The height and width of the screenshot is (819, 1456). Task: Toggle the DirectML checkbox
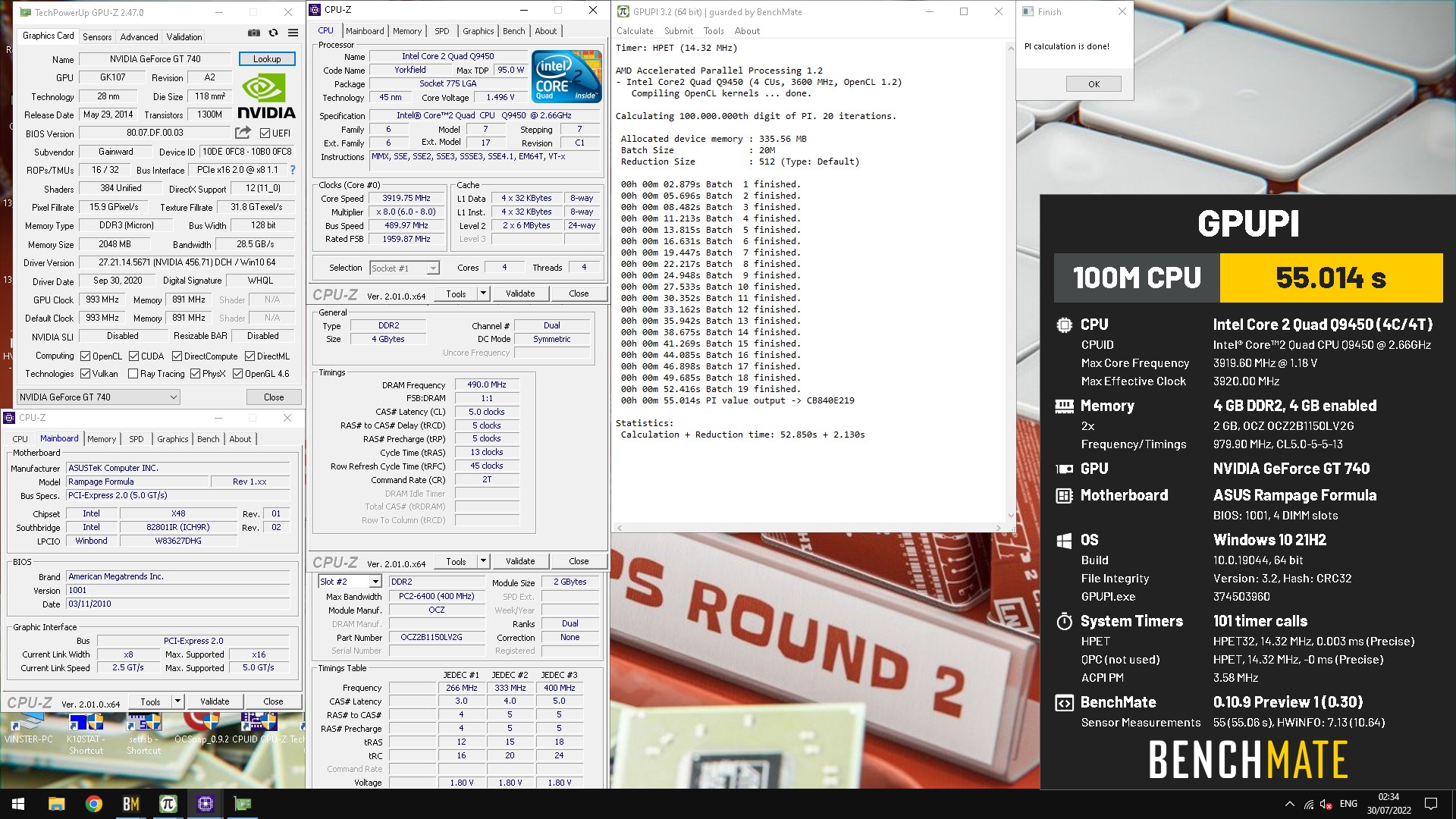tap(249, 356)
